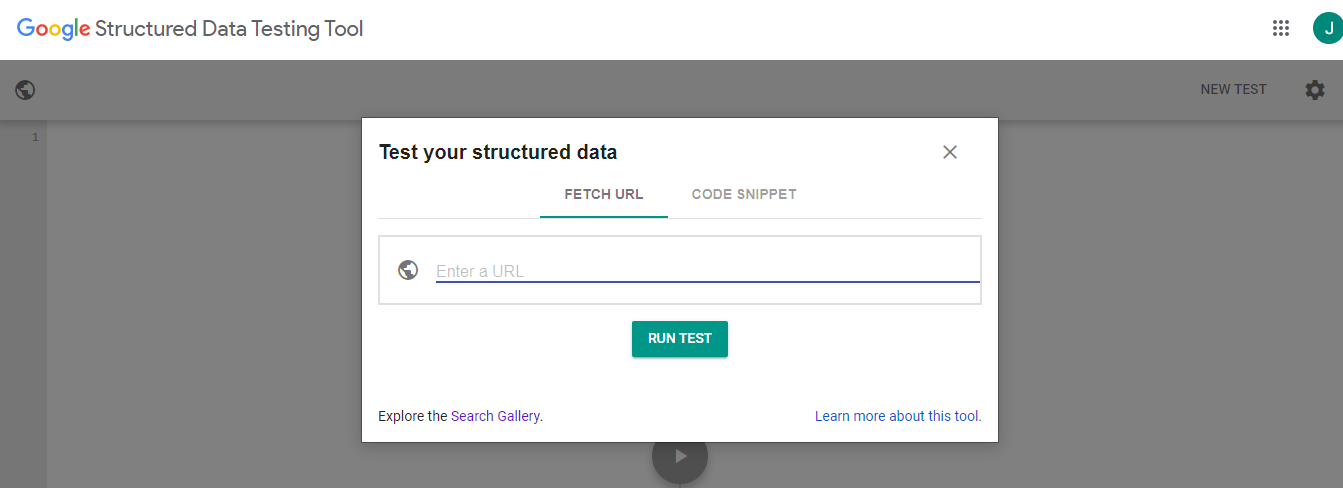Focus the Enter a URL input field
1343x488 pixels.
coord(707,271)
